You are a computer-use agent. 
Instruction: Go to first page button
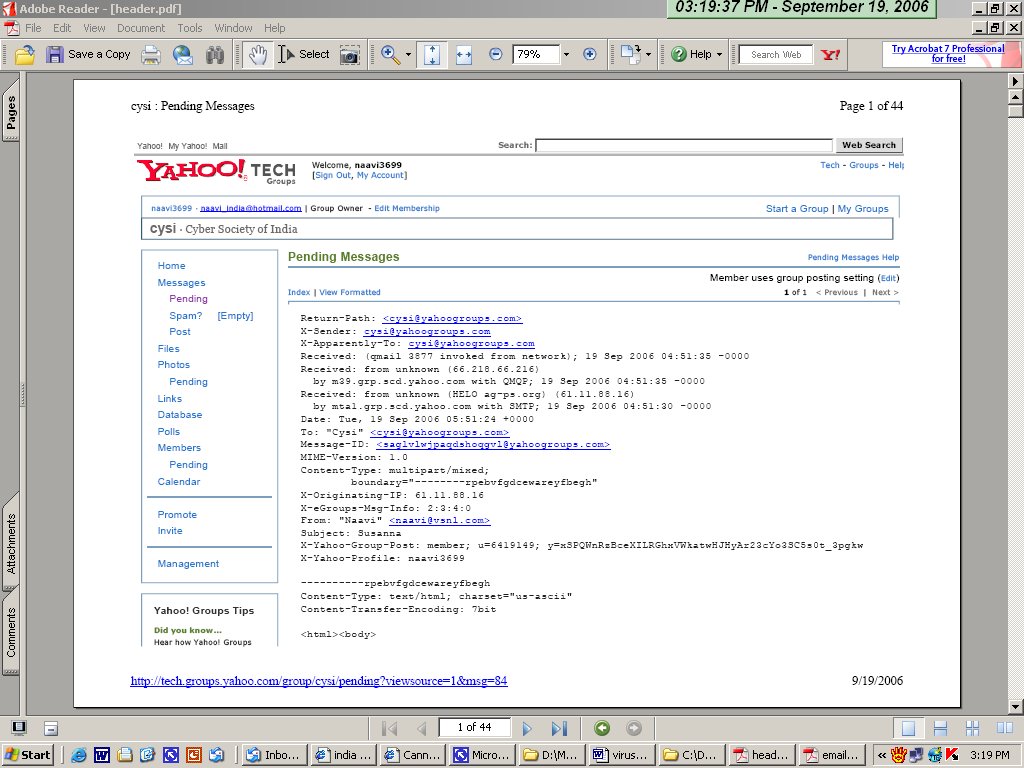[x=389, y=728]
